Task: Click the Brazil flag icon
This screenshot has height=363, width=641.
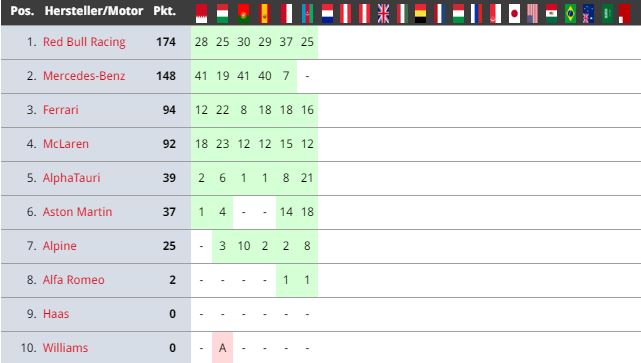Action: click(x=570, y=13)
